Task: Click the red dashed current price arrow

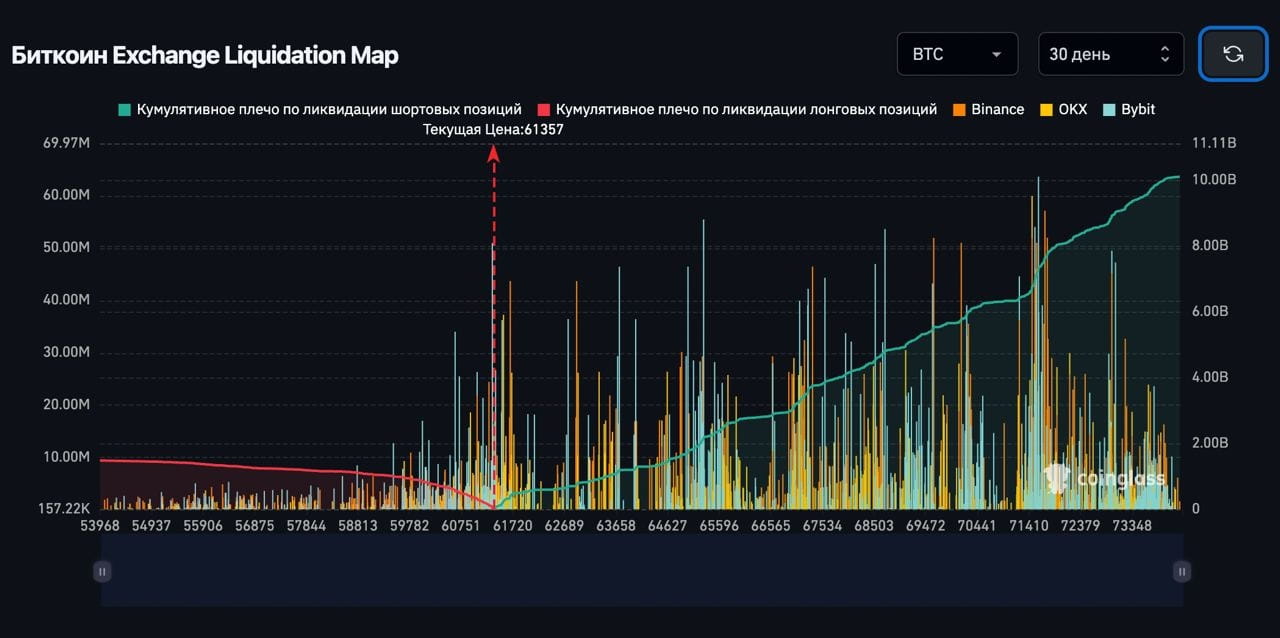Action: pyautogui.click(x=493, y=320)
